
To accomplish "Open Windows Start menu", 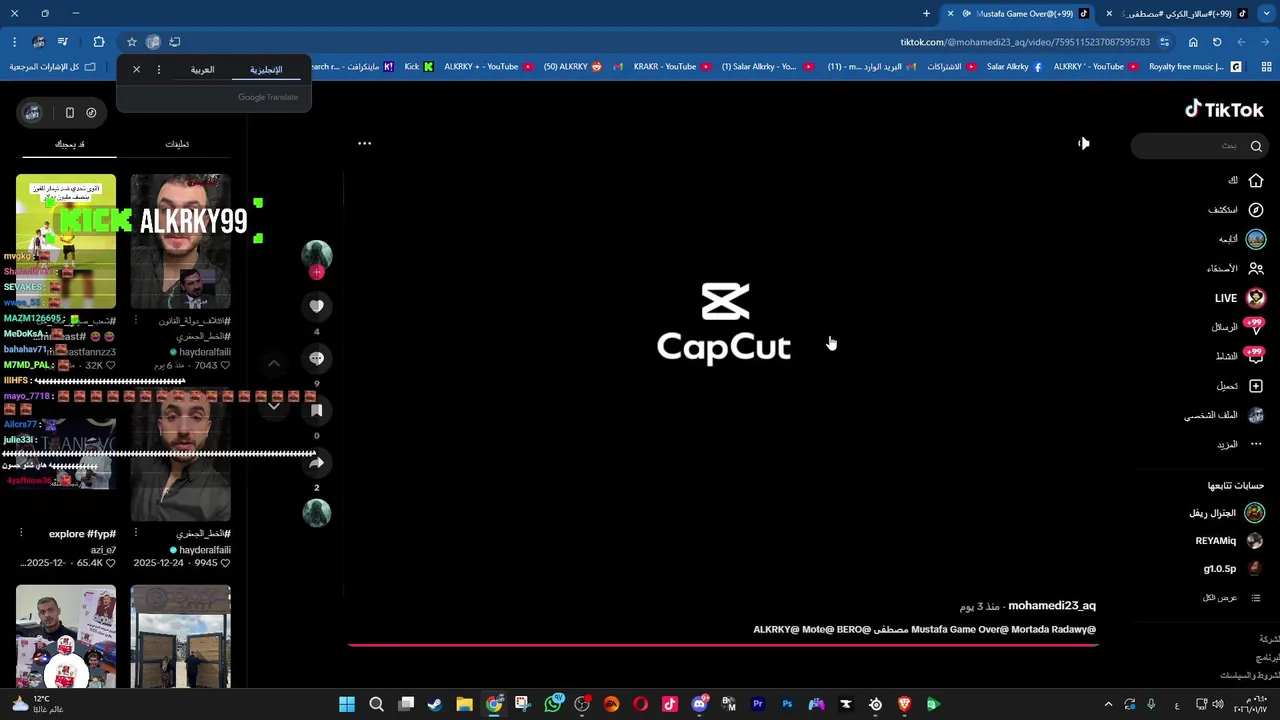I will pyautogui.click(x=347, y=705).
